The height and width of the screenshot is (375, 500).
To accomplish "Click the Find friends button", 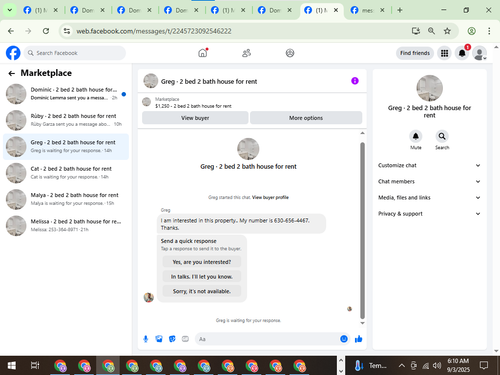I will [x=415, y=53].
